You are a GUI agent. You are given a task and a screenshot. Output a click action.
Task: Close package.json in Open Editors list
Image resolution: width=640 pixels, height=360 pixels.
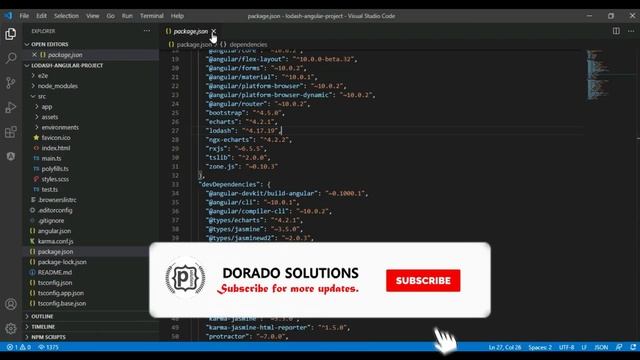[x=34, y=55]
